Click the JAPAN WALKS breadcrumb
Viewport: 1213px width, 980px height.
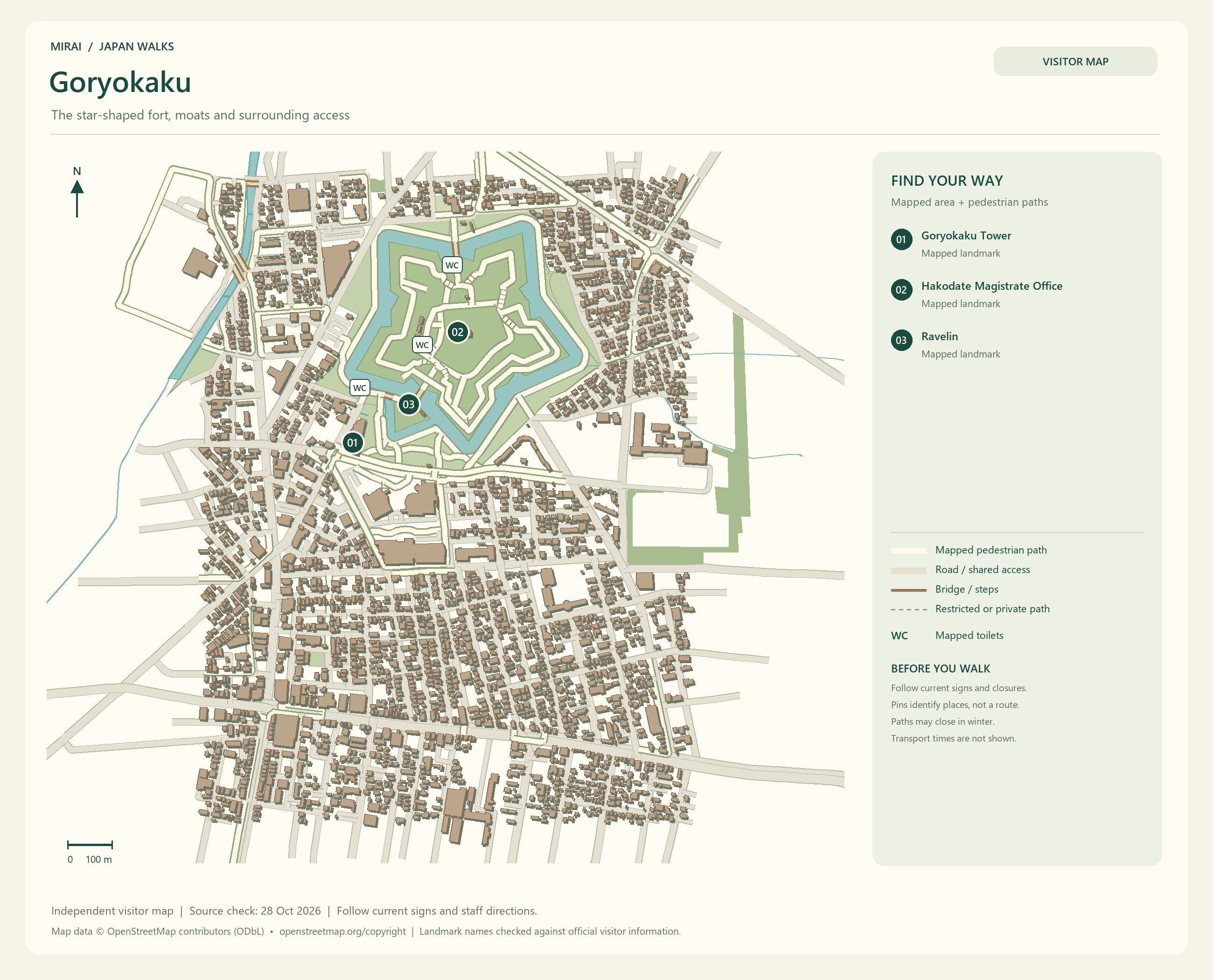pyautogui.click(x=136, y=47)
